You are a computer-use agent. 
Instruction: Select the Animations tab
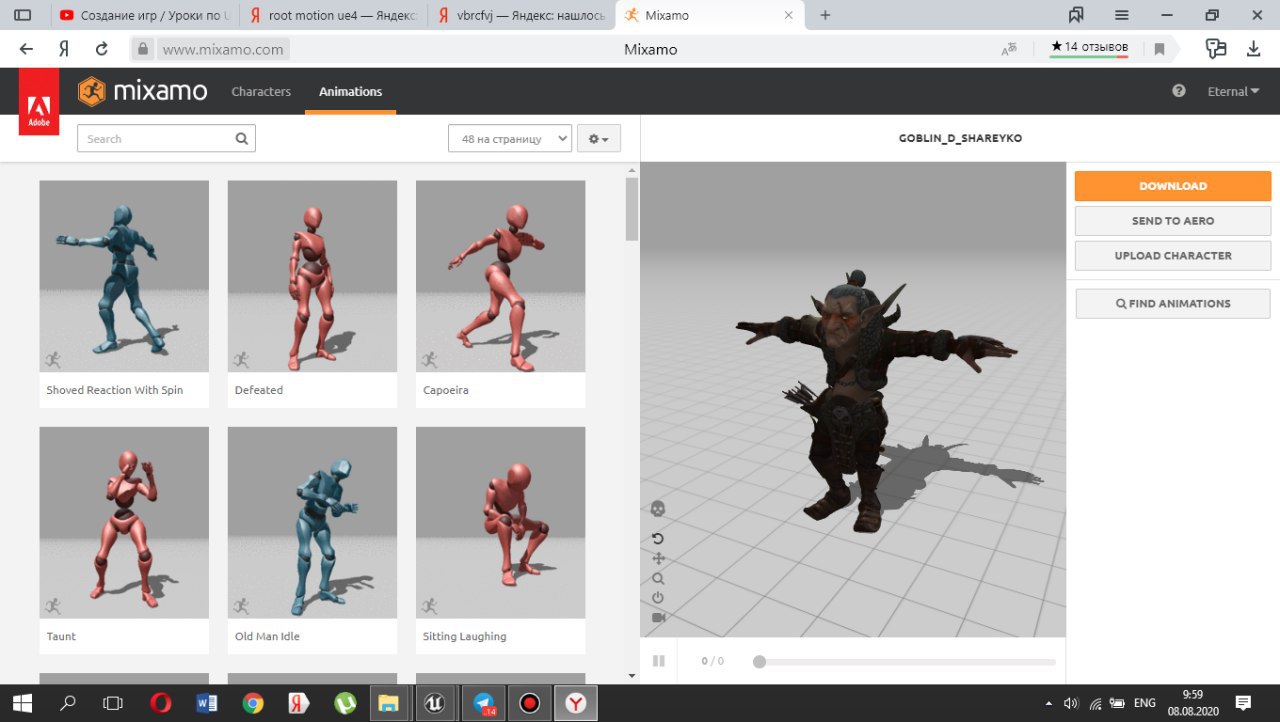(x=350, y=91)
